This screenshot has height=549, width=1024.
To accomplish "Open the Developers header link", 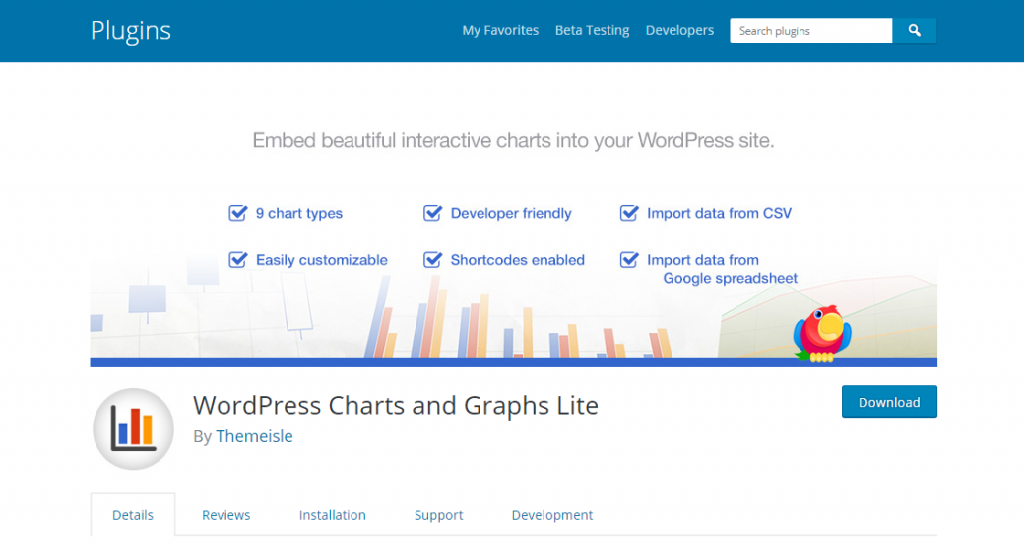I will [680, 31].
